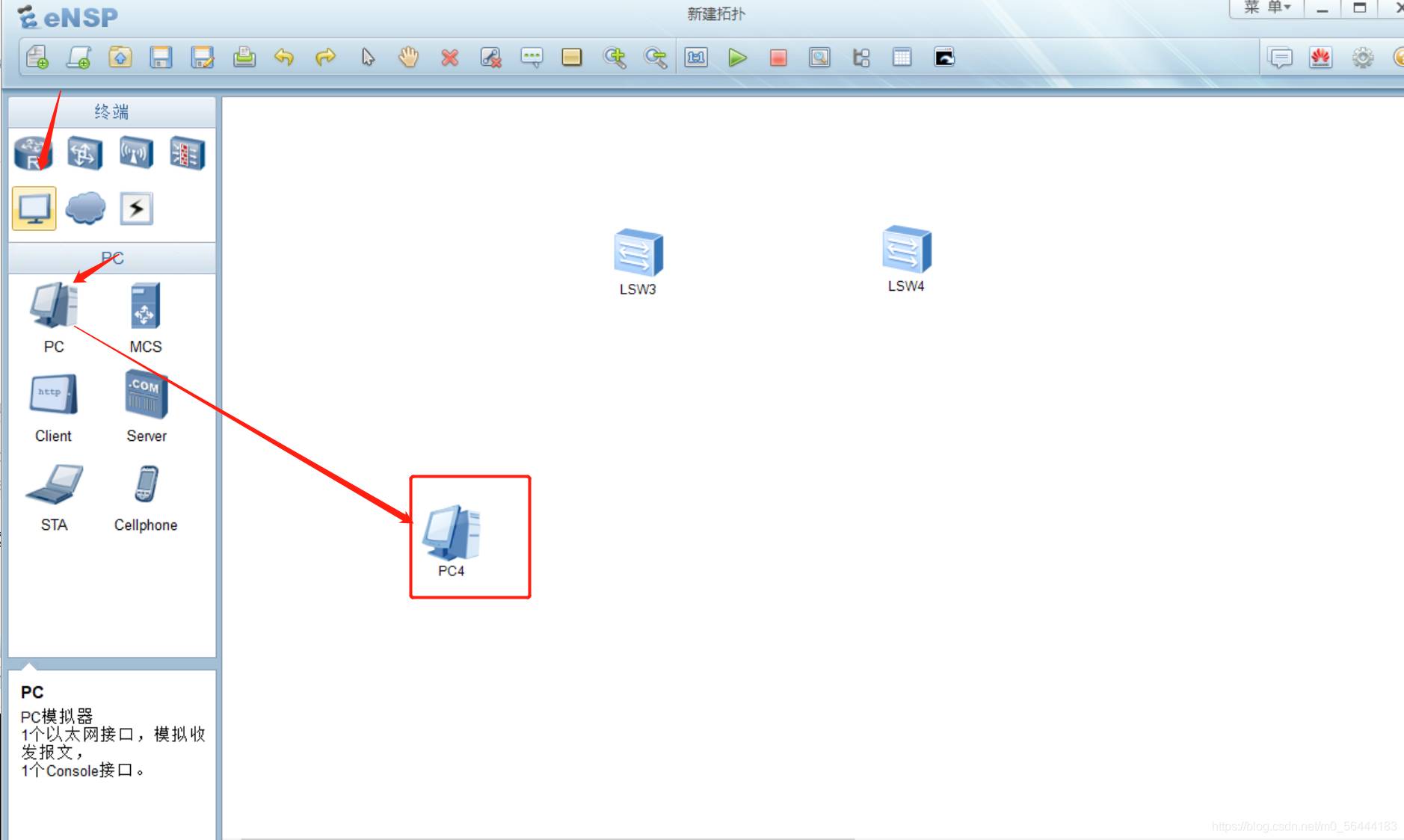The image size is (1404, 840).
Task: Undo the last action
Action: (284, 58)
